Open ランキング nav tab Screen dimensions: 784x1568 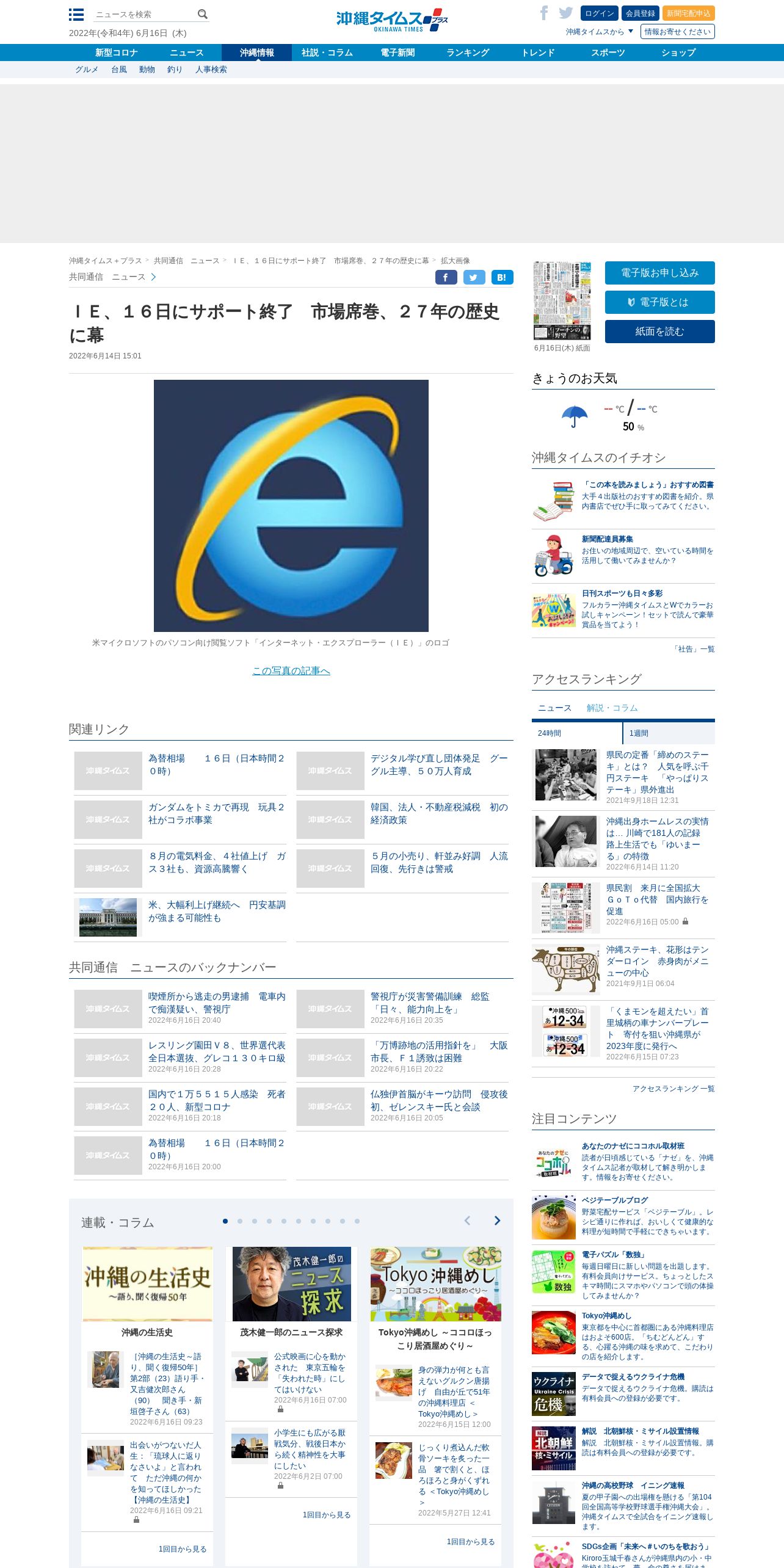click(x=468, y=53)
